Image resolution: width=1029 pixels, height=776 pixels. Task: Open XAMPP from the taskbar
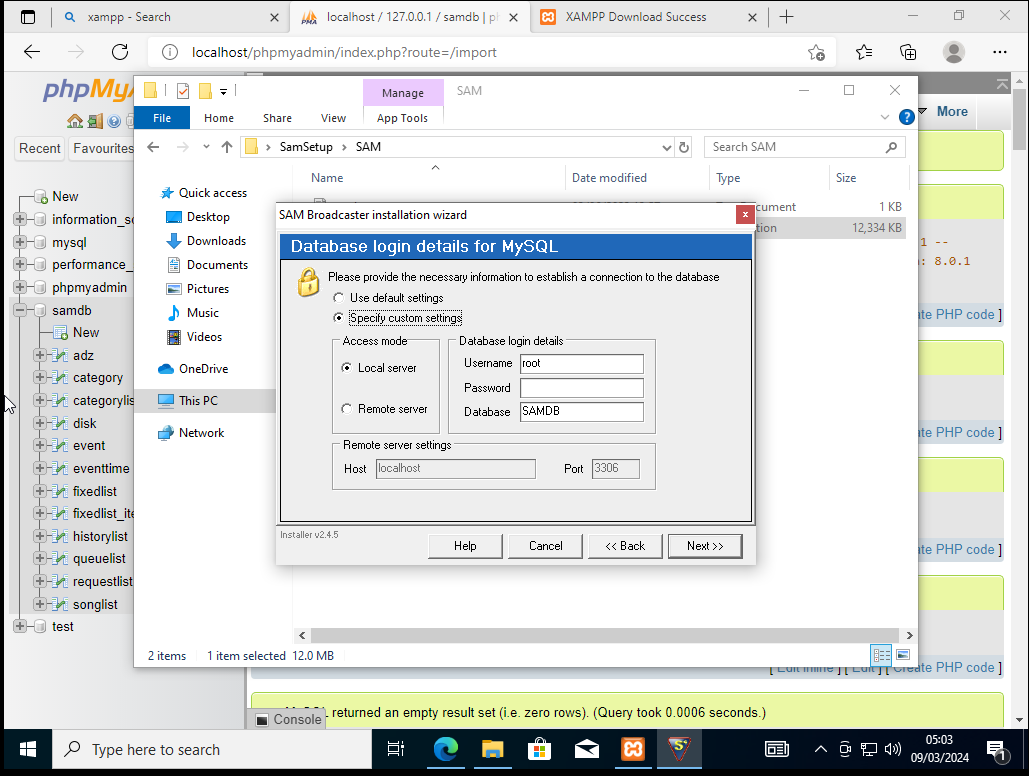pos(632,749)
